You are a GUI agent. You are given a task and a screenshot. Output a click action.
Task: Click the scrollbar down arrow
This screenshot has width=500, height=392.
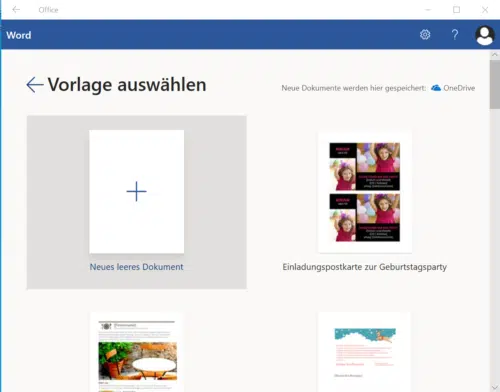[x=495, y=387]
